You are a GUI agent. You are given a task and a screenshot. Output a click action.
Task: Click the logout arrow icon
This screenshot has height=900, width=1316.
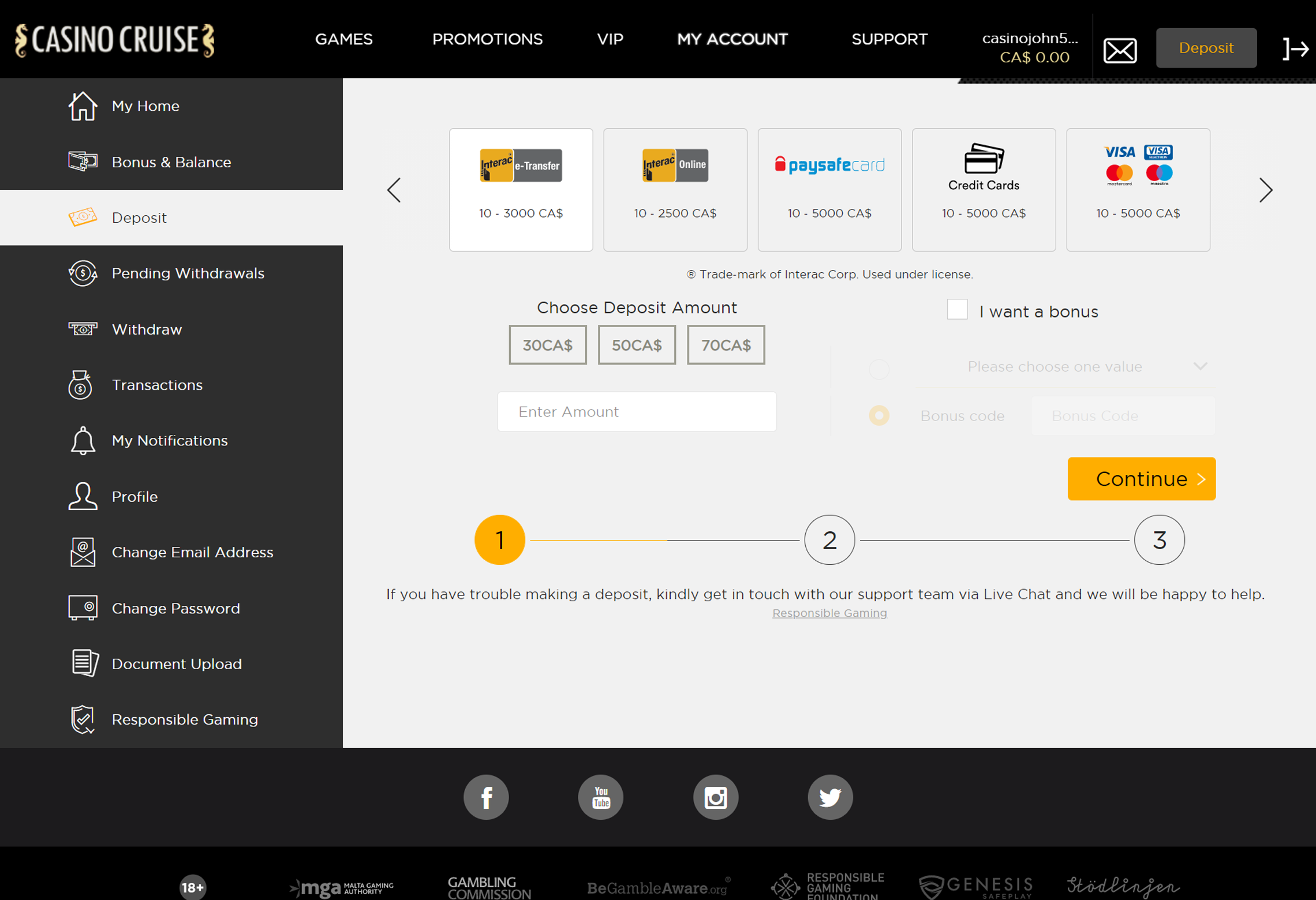click(x=1295, y=48)
